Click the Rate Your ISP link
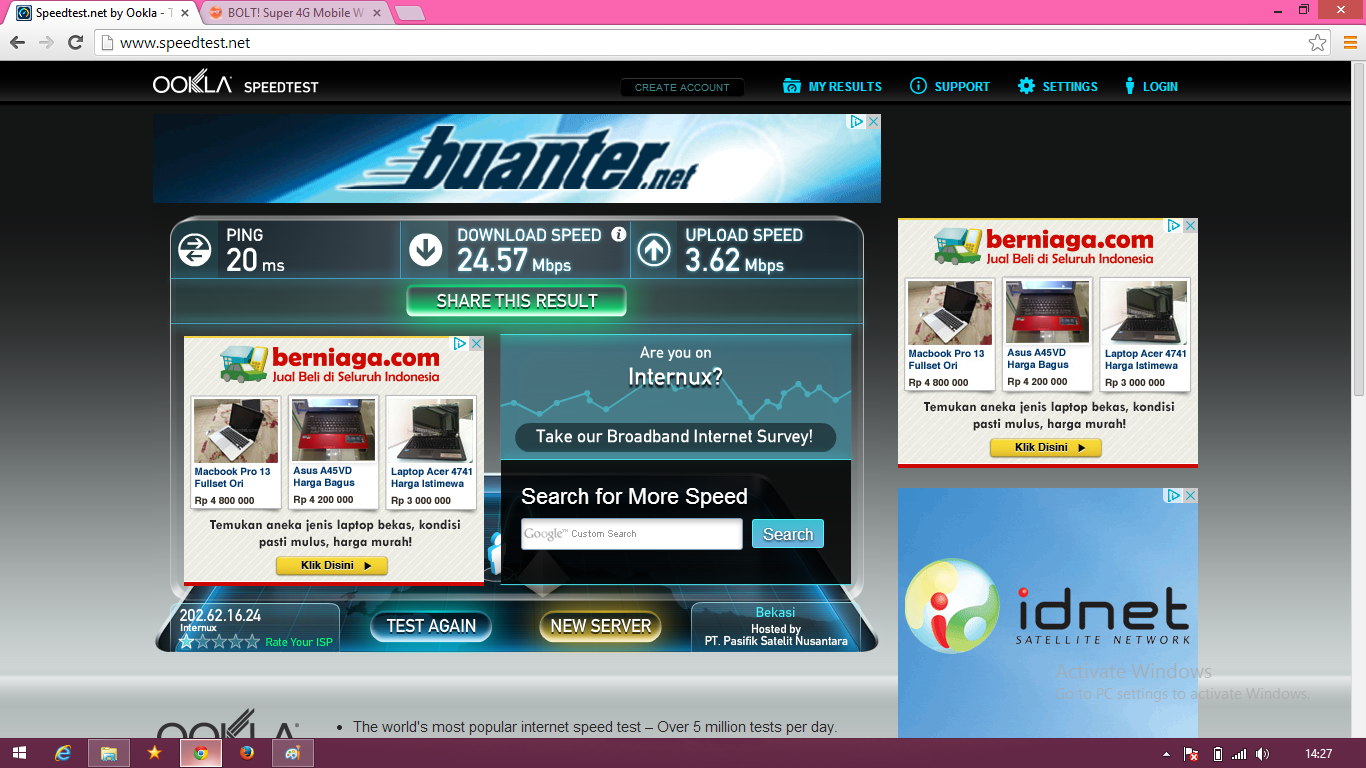The image size is (1366, 768). click(x=298, y=642)
